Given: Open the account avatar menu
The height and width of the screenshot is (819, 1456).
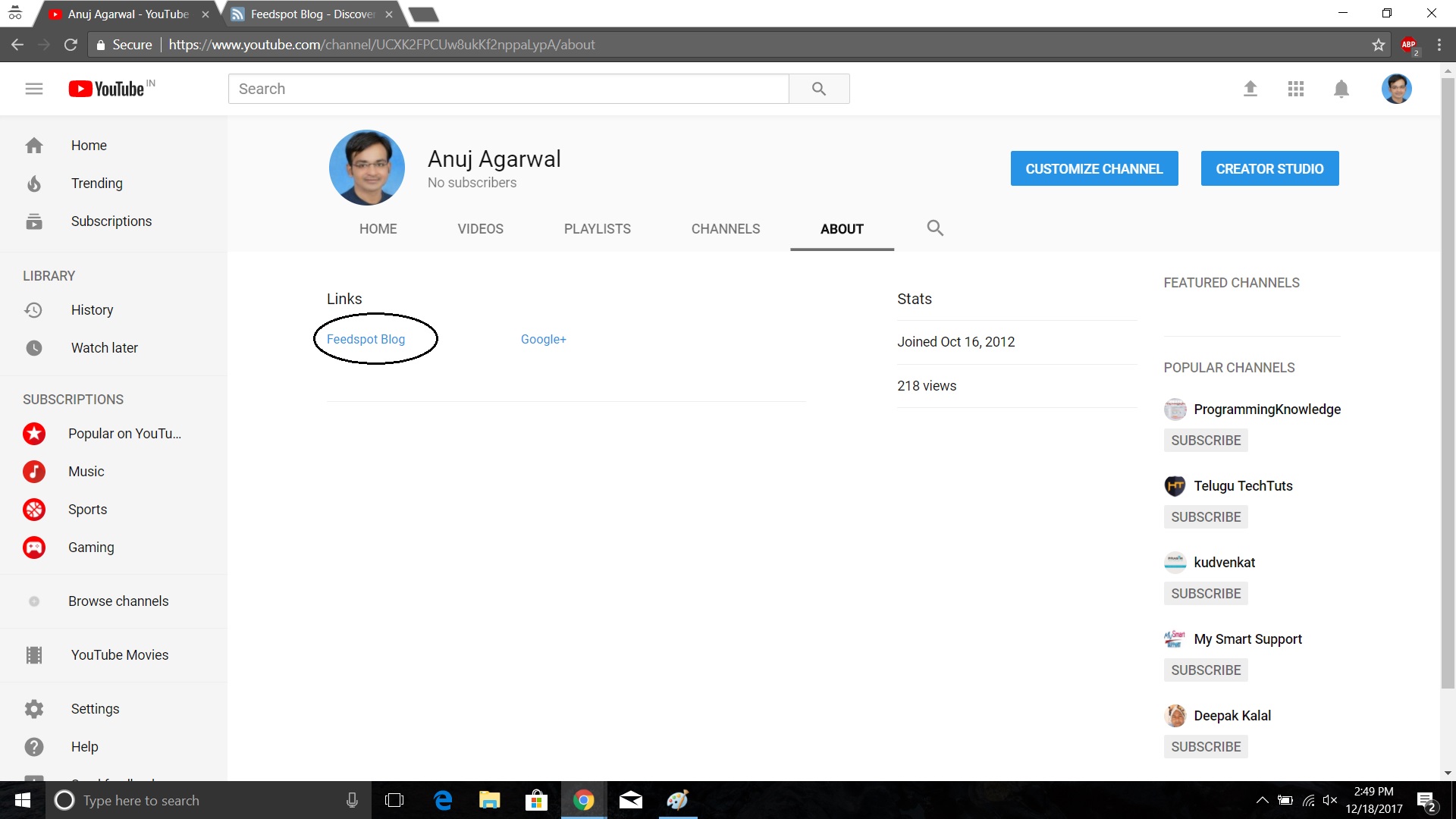Looking at the screenshot, I should click(x=1396, y=89).
